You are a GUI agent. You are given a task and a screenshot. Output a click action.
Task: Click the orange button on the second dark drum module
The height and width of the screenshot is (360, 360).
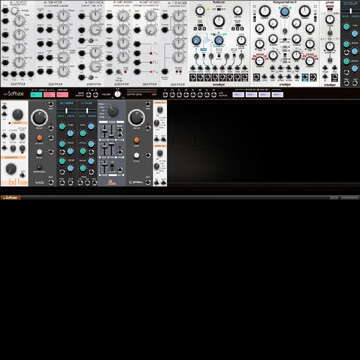[x=136, y=140]
